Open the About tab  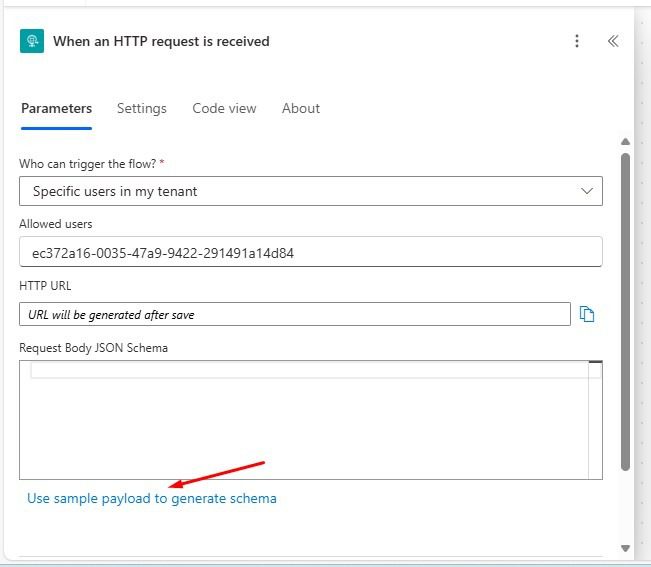tap(300, 108)
